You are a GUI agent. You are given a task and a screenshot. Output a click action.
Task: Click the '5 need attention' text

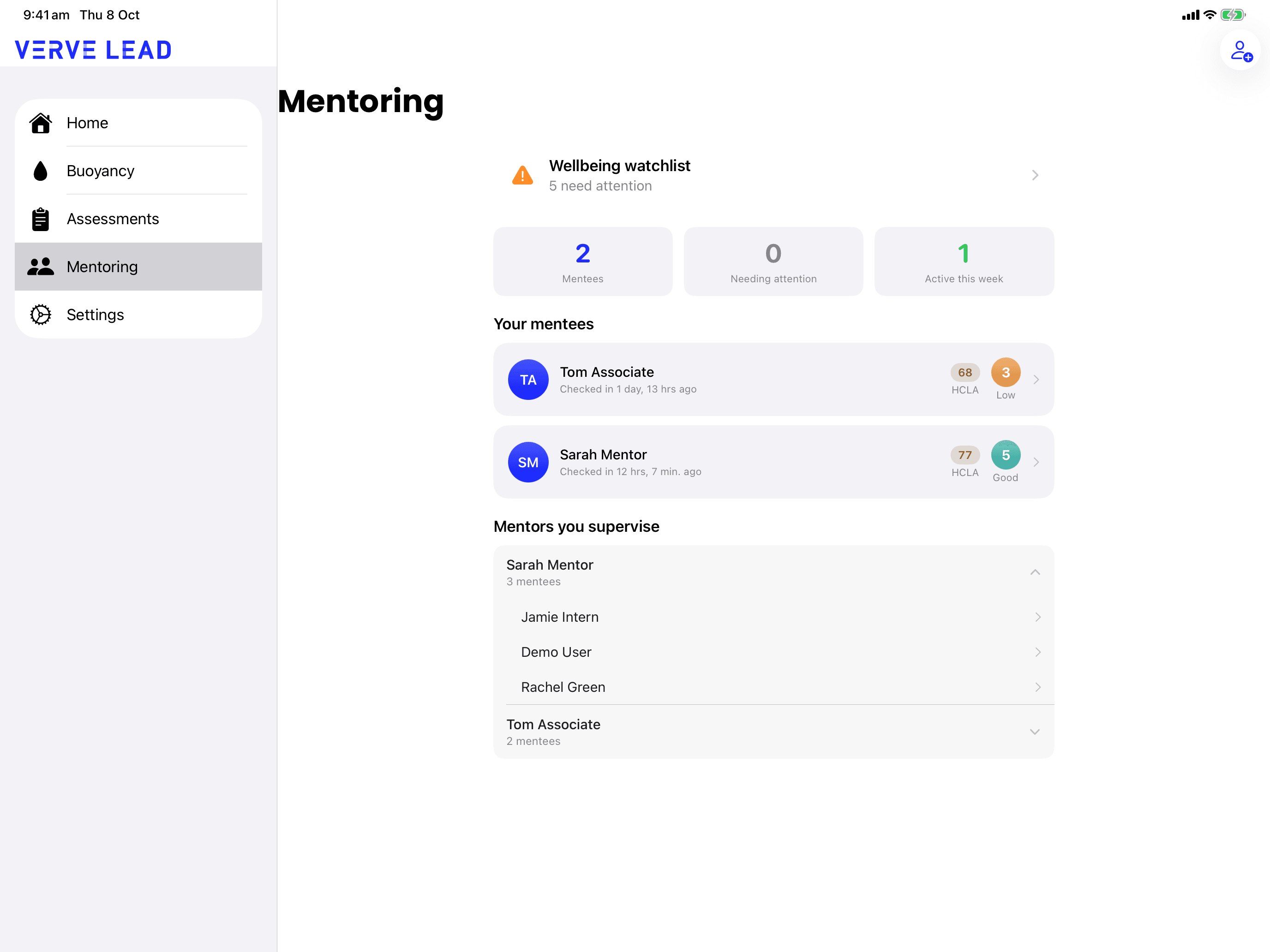600,186
